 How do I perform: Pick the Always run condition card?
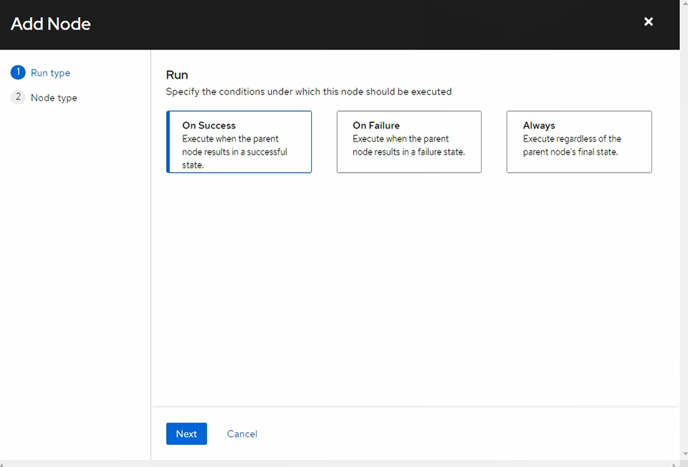(579, 142)
